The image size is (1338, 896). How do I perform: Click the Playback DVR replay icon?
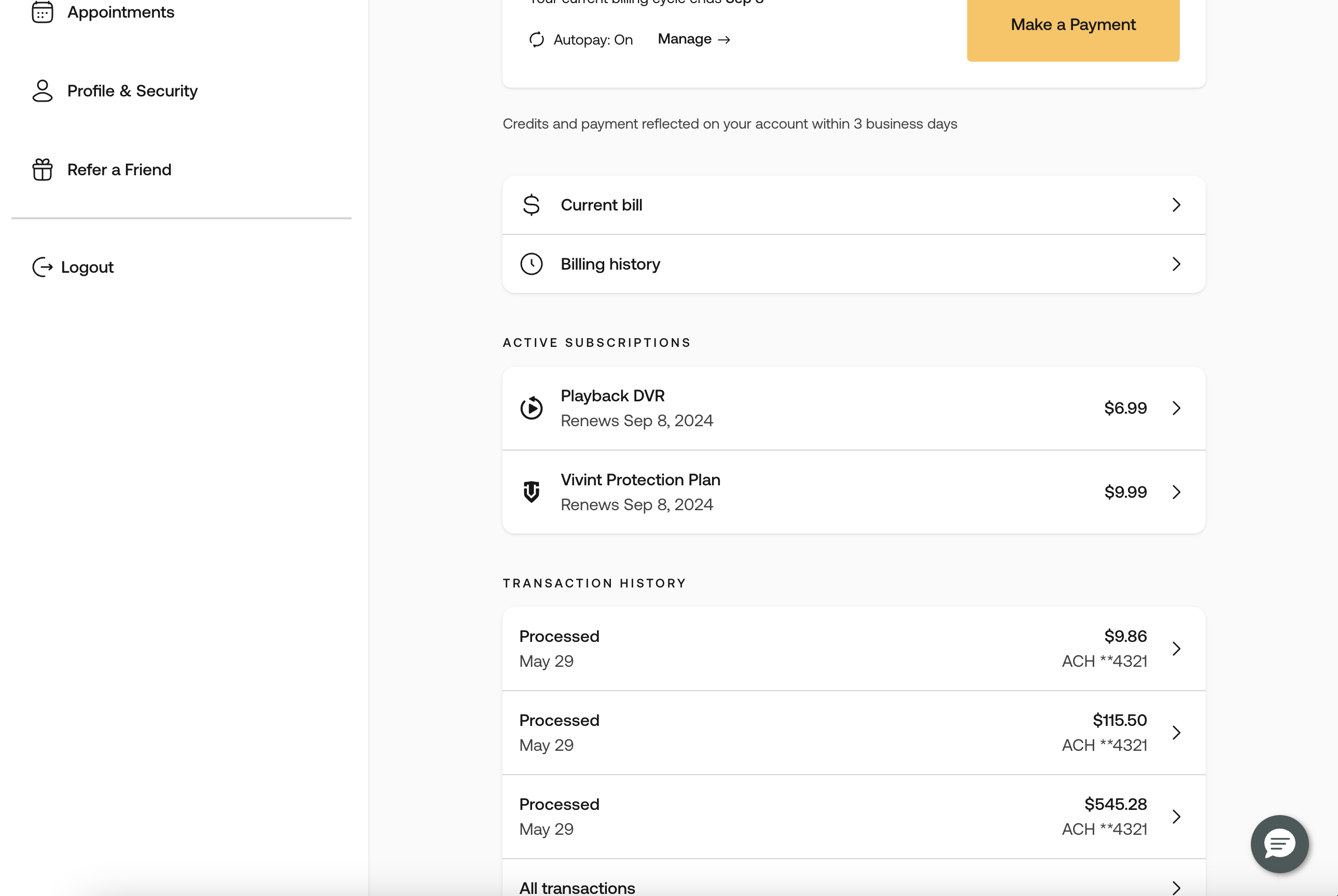pyautogui.click(x=531, y=408)
